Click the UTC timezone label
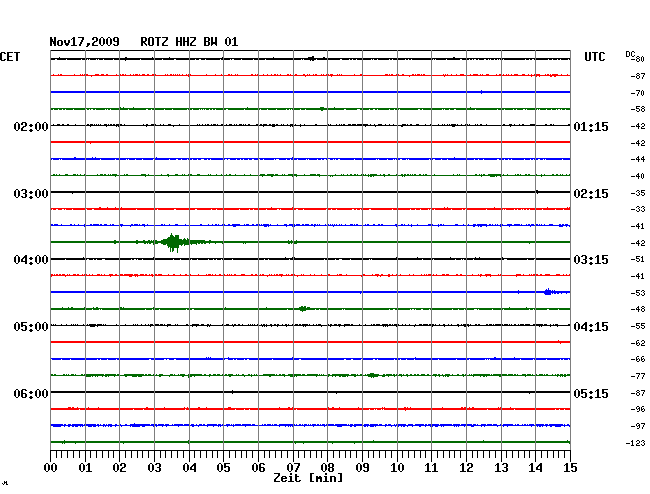This screenshot has height=494, width=650. [594, 57]
